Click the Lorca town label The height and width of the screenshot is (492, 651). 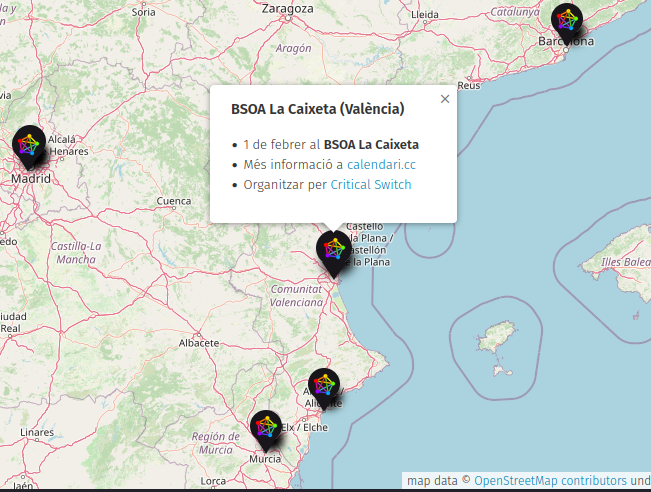pyautogui.click(x=213, y=481)
